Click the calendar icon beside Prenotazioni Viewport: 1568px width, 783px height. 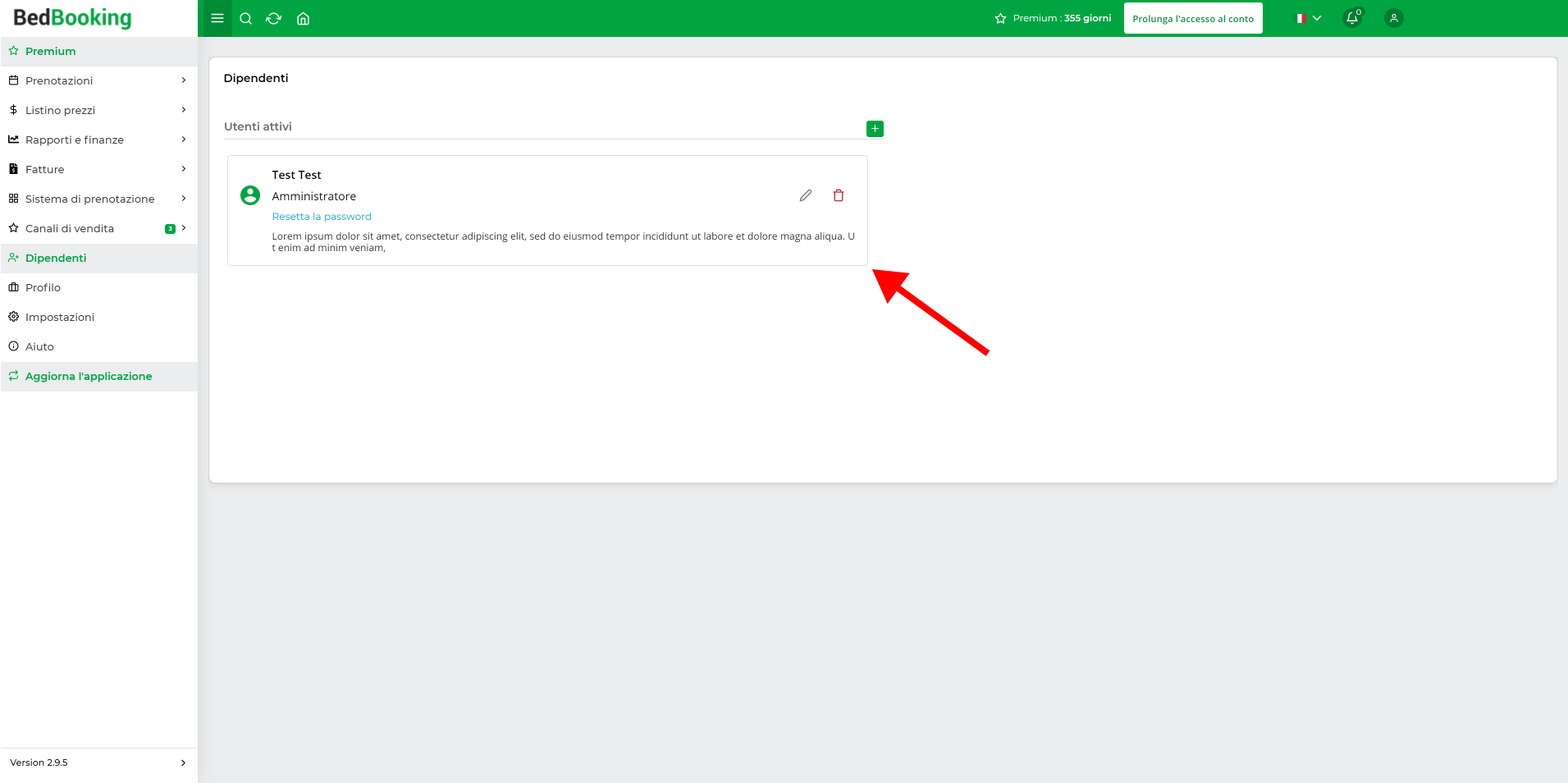(13, 80)
